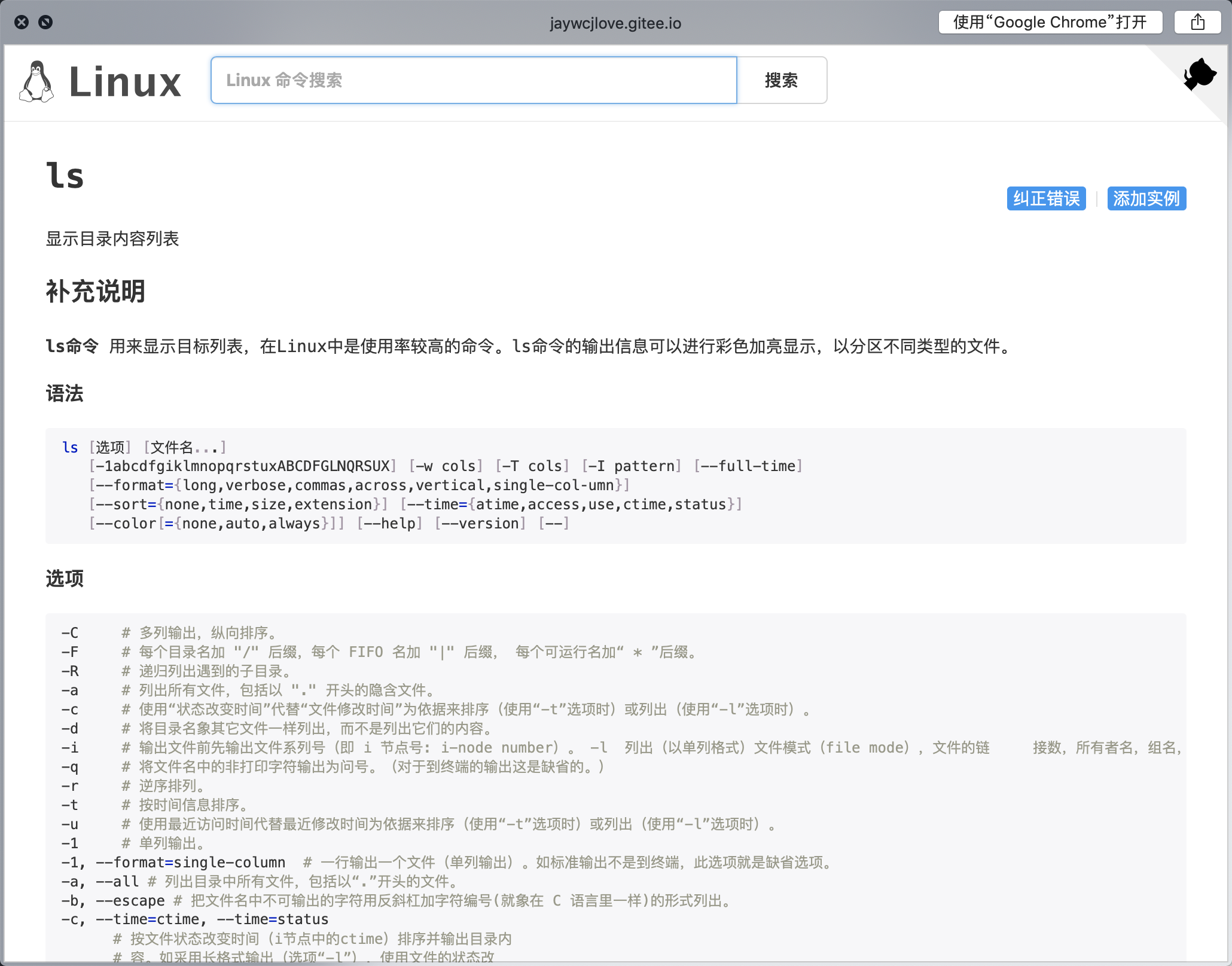This screenshot has width=1232, height=966.
Task: Open the corner octocat source link
Action: click(1200, 75)
